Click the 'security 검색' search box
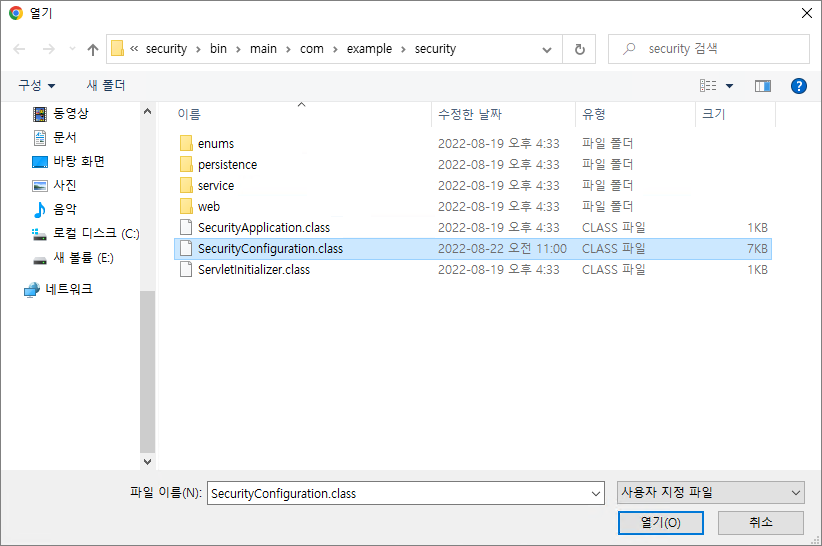822x546 pixels. (x=709, y=49)
